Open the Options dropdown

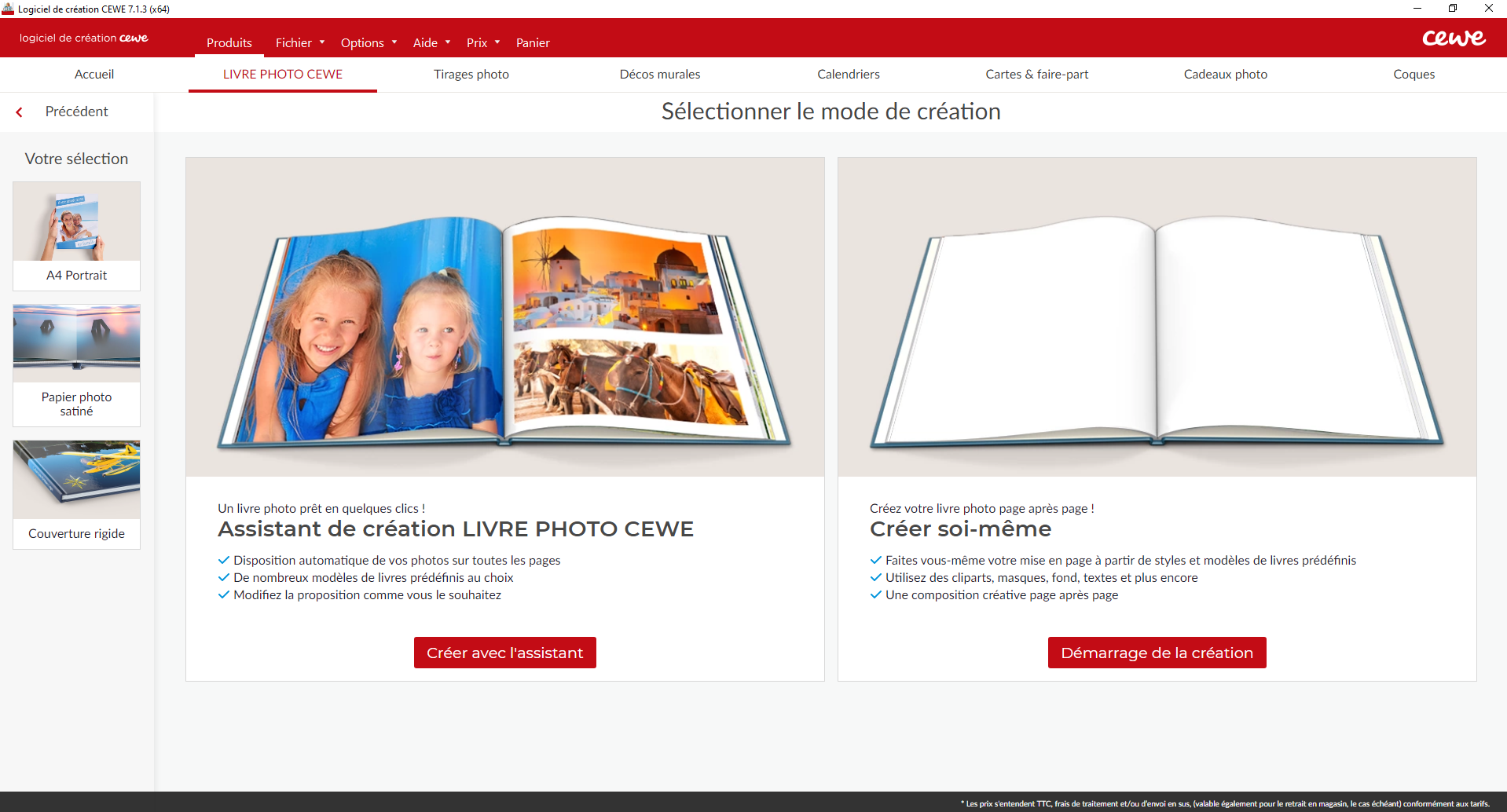click(x=363, y=42)
